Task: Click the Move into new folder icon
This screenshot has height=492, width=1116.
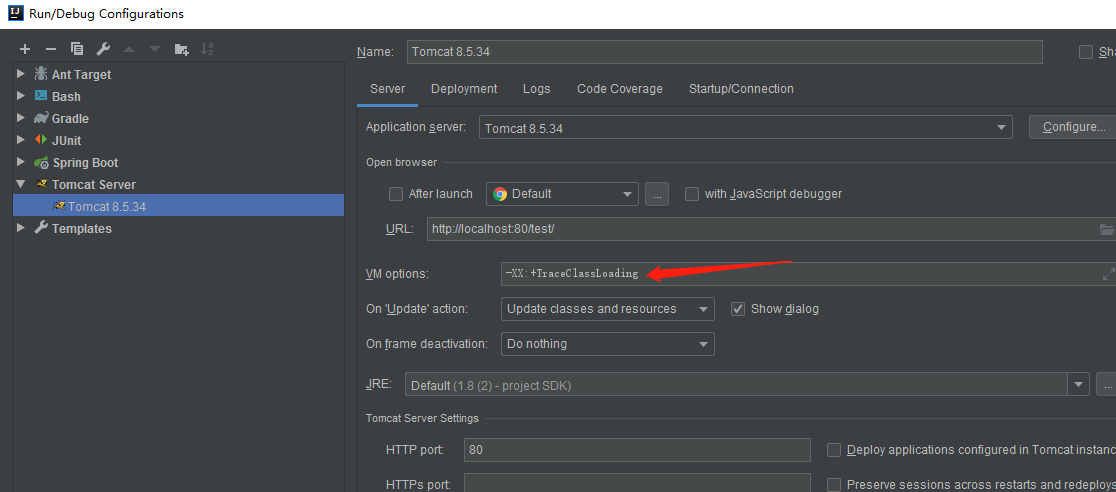Action: point(181,49)
